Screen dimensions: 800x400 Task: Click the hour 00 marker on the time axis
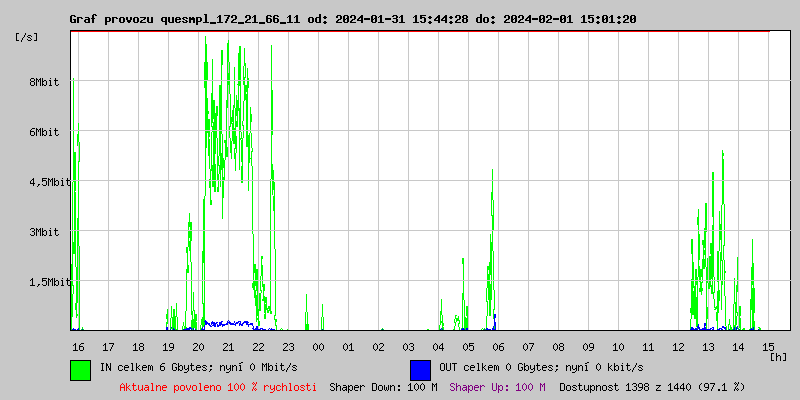[318, 346]
